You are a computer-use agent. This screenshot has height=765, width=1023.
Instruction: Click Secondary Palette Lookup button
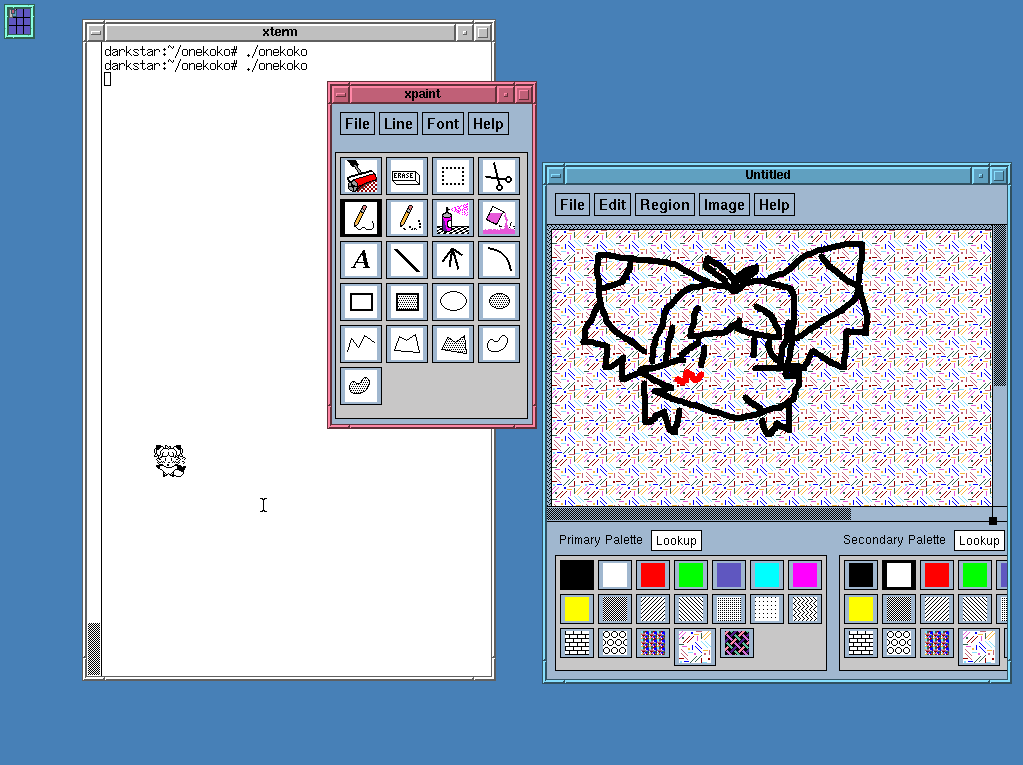[x=979, y=541]
